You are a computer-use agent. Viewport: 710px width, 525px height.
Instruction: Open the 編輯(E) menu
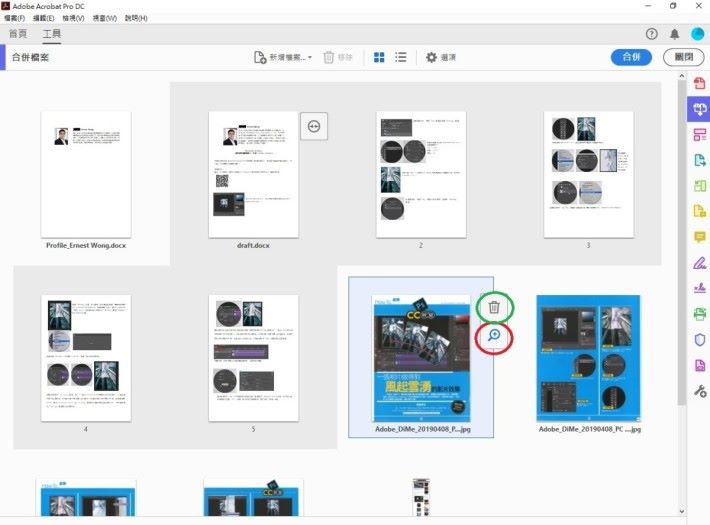(43, 18)
